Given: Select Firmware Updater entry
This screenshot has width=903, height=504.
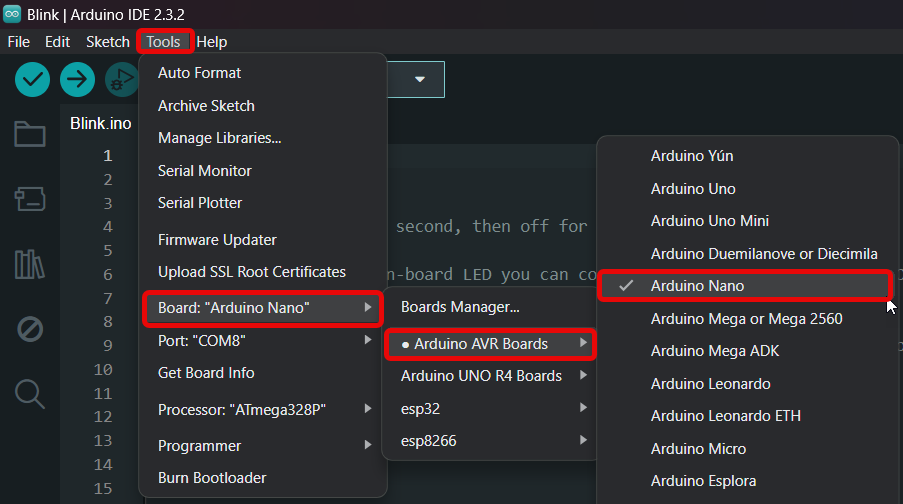Looking at the screenshot, I should 263,240.
